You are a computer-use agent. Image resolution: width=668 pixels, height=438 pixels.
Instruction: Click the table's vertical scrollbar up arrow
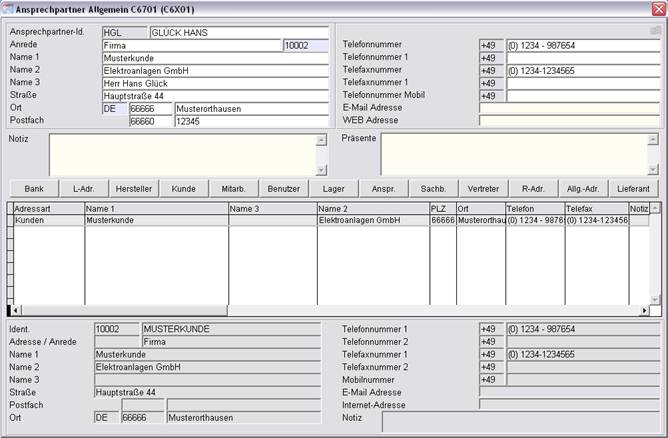655,208
